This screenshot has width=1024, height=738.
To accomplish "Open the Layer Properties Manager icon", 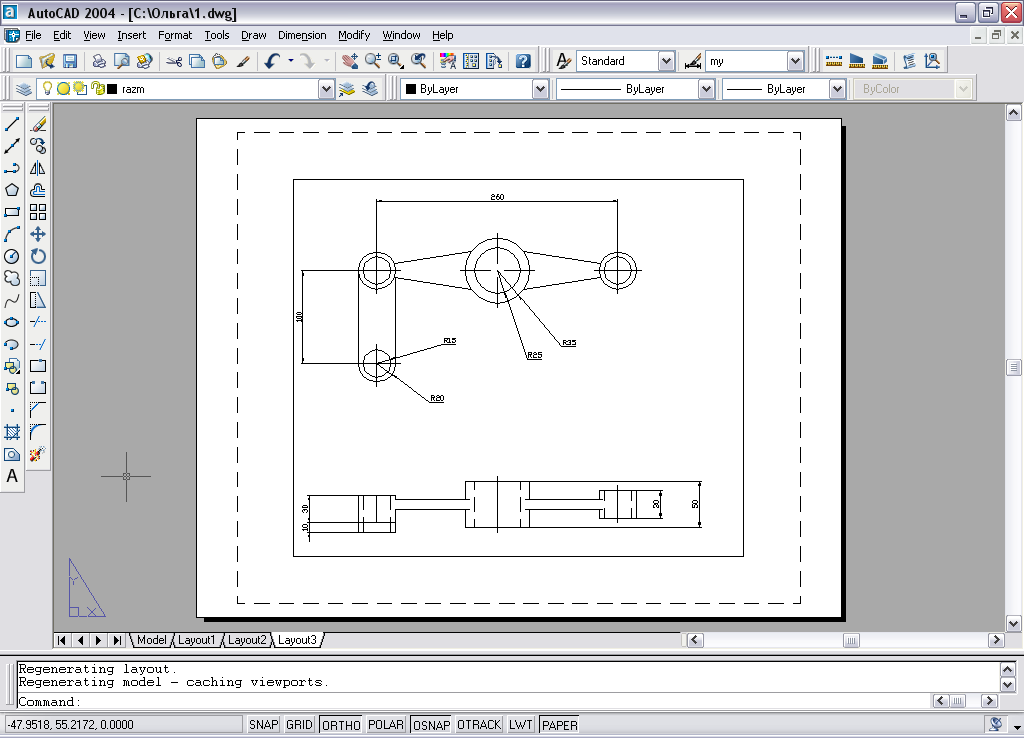I will [24, 89].
